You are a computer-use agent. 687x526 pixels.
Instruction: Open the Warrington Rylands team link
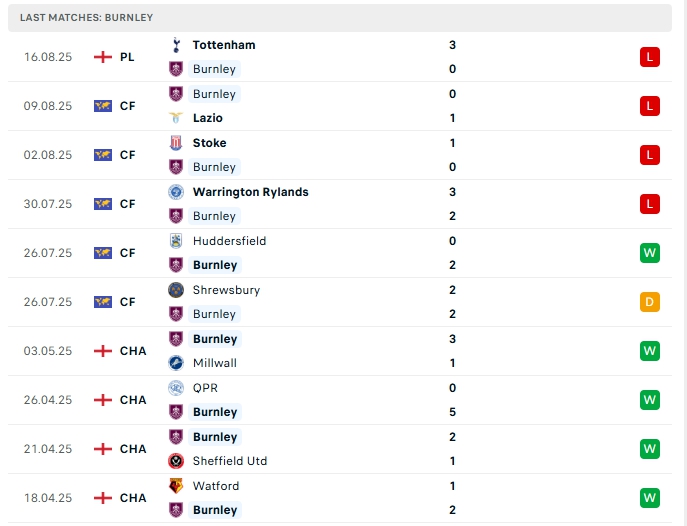click(250, 192)
